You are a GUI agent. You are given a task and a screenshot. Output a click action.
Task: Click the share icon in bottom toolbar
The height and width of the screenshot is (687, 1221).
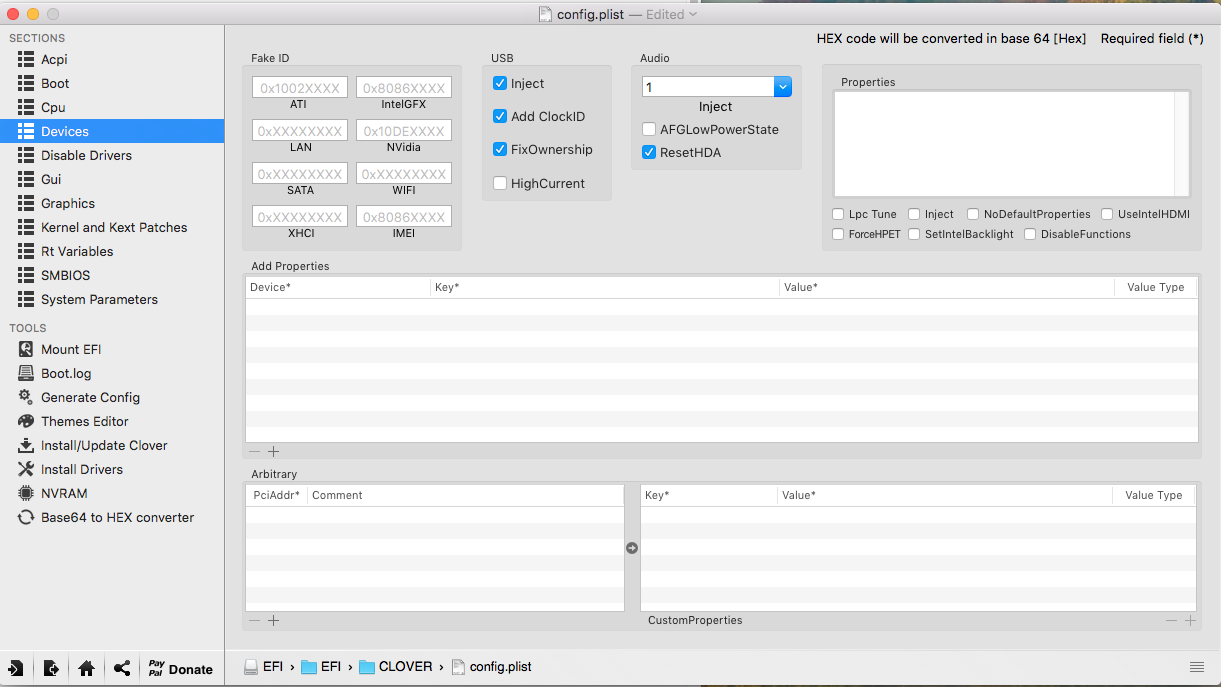[122, 669]
